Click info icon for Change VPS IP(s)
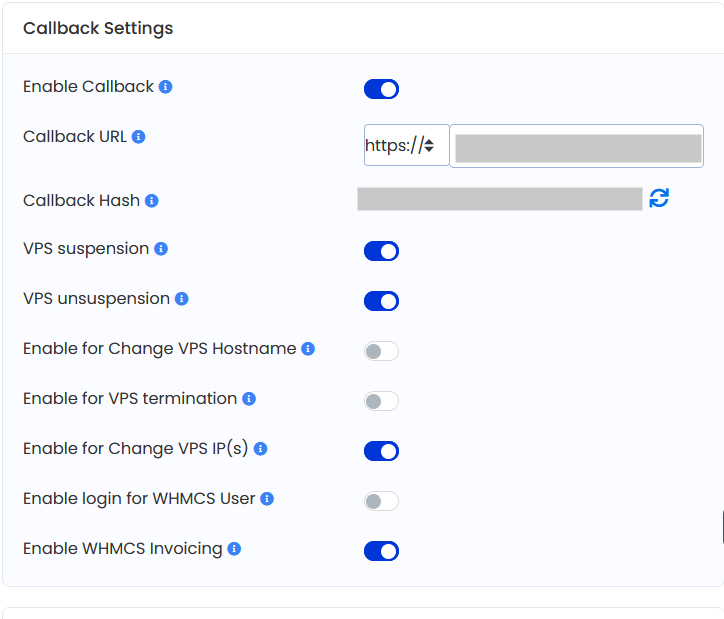The image size is (724, 619). click(x=260, y=449)
